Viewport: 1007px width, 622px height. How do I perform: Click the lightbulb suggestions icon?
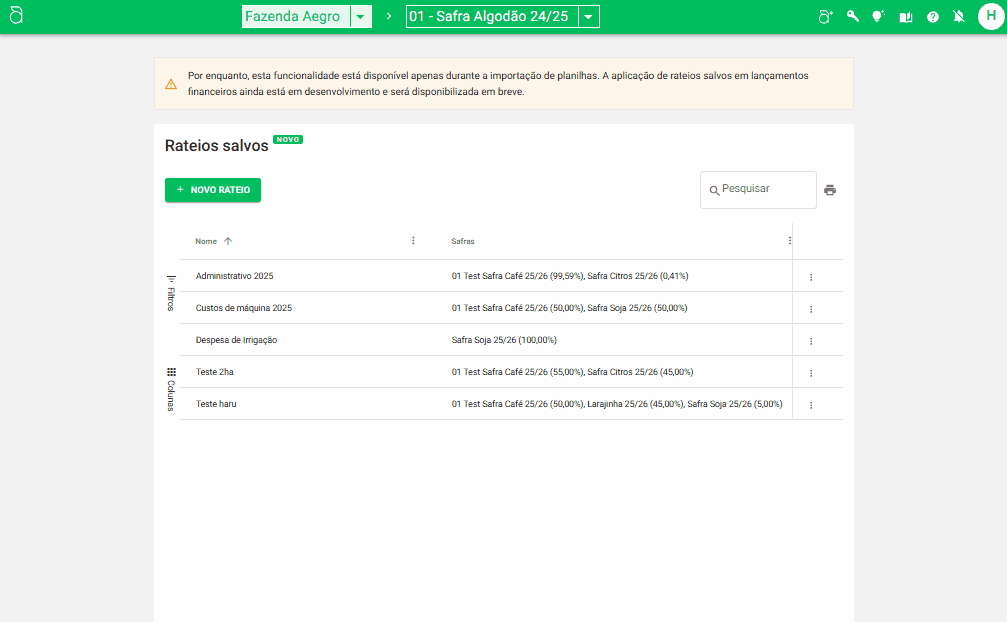click(x=878, y=17)
